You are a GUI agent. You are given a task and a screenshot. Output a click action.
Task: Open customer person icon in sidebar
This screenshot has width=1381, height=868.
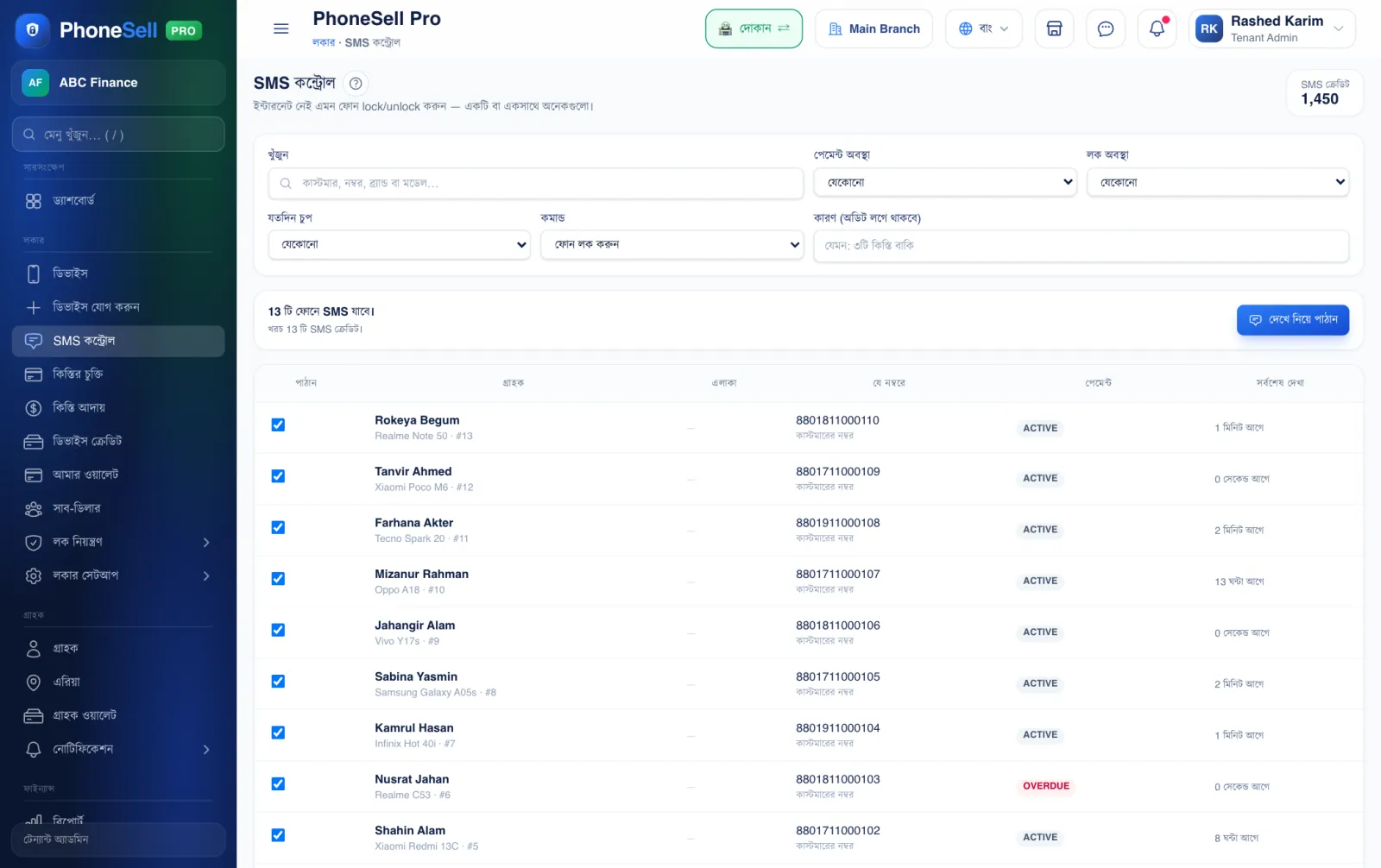coord(34,649)
